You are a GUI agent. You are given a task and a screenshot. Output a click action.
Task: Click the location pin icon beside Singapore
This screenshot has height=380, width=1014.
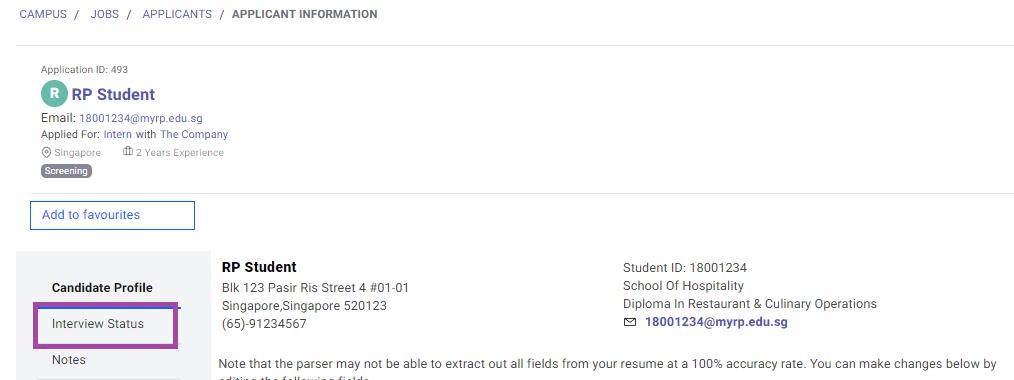(x=46, y=153)
